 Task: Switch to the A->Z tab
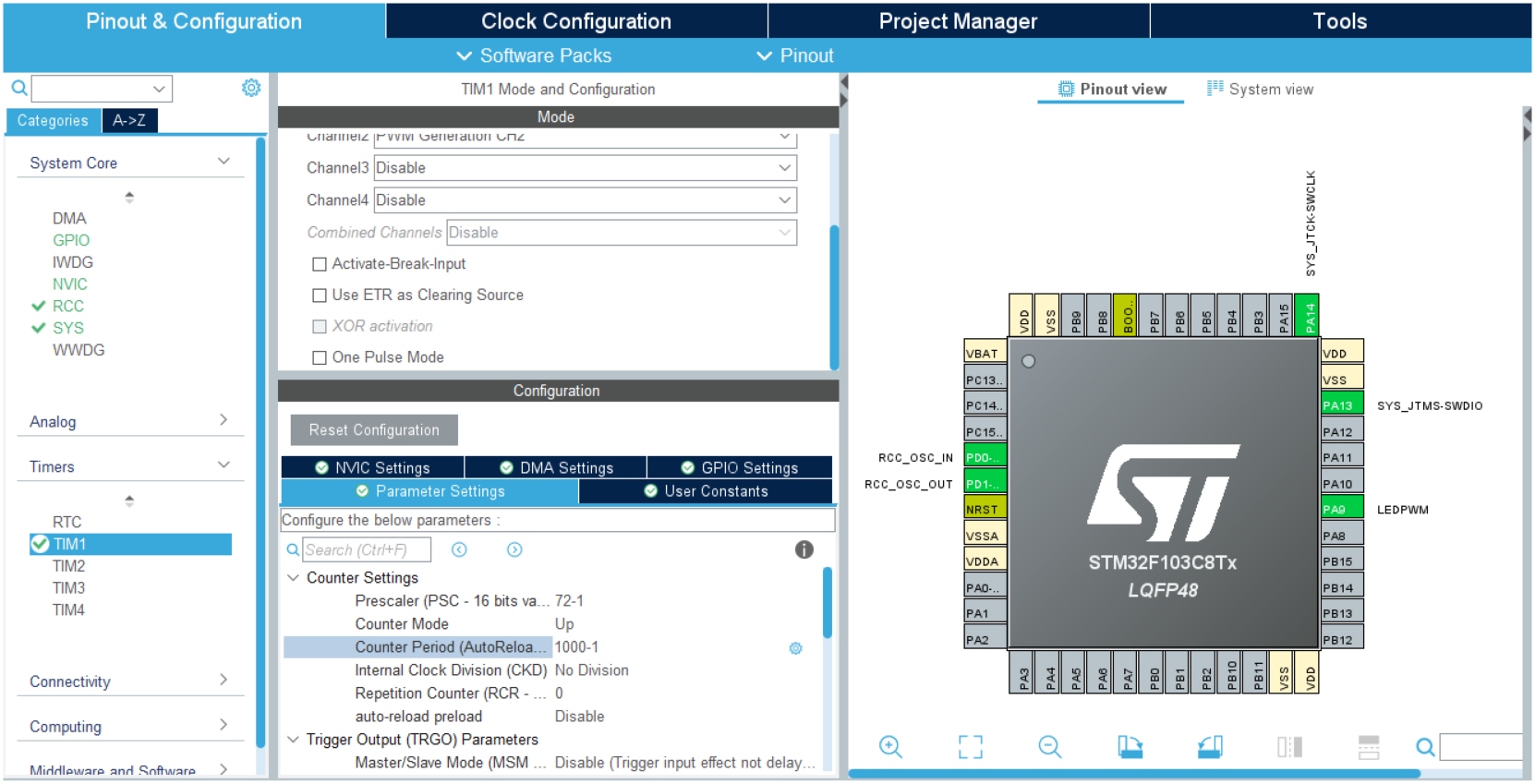point(128,121)
